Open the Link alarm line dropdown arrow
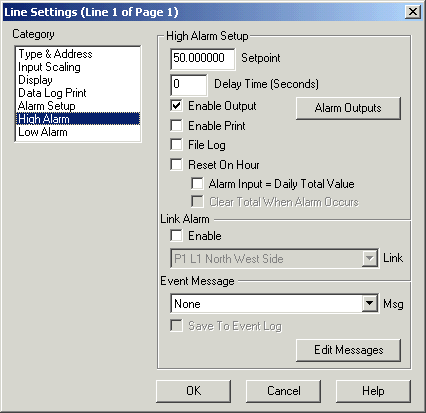 [x=370, y=258]
